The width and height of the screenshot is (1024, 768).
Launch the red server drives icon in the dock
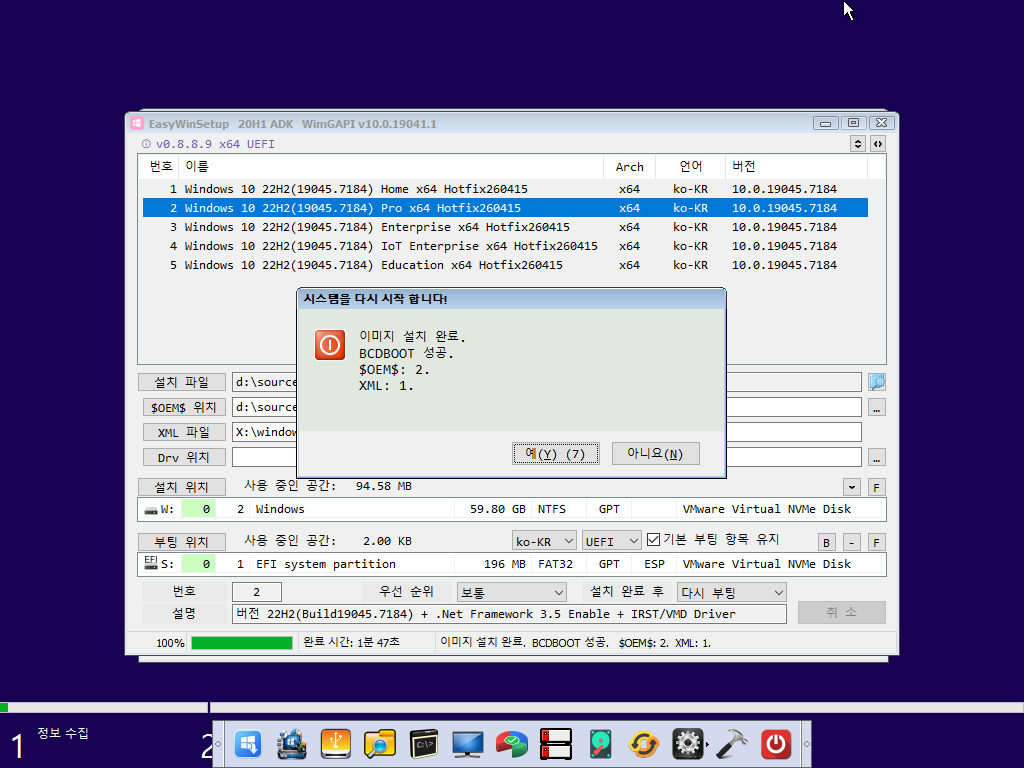point(556,744)
